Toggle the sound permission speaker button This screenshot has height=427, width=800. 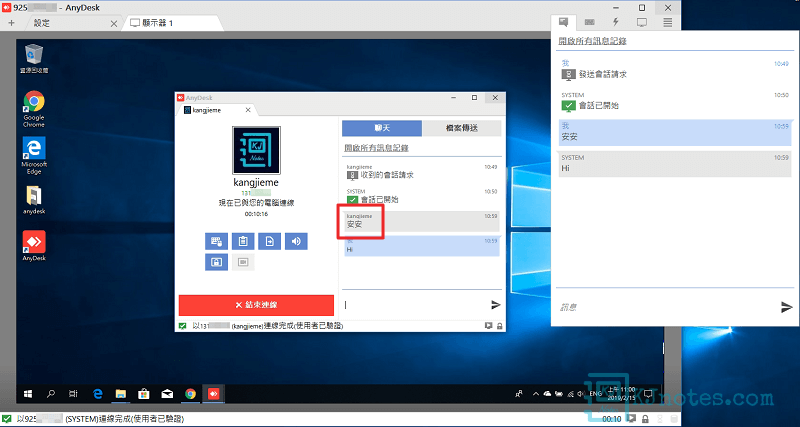tap(296, 241)
